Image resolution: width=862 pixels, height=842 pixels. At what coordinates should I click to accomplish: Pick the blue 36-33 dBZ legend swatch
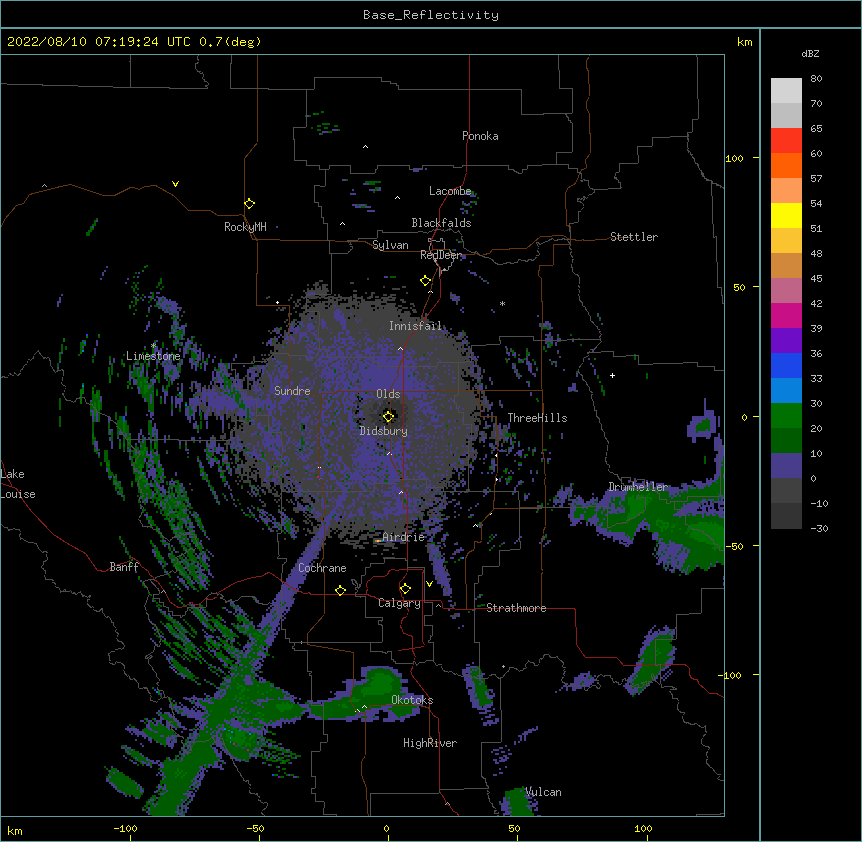[786, 365]
